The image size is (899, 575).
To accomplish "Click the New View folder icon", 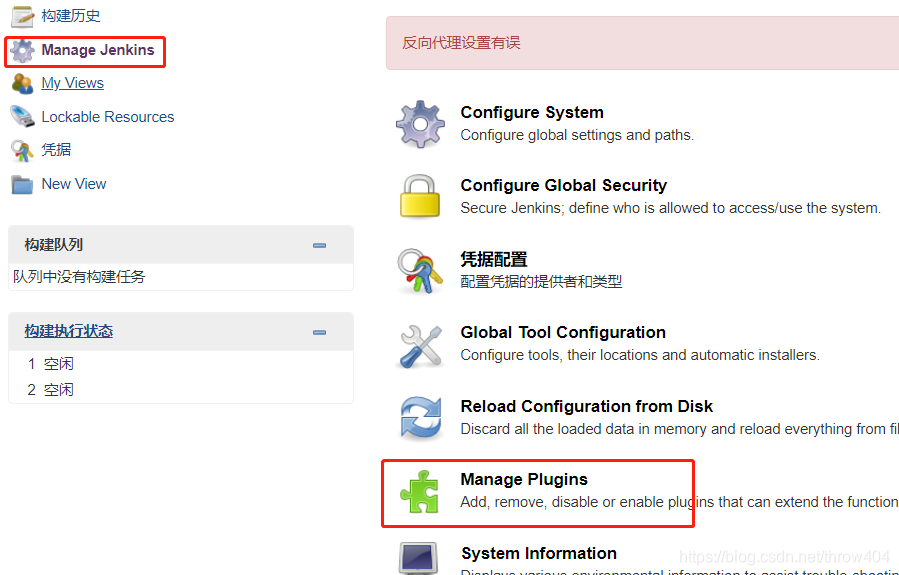I will tap(22, 185).
